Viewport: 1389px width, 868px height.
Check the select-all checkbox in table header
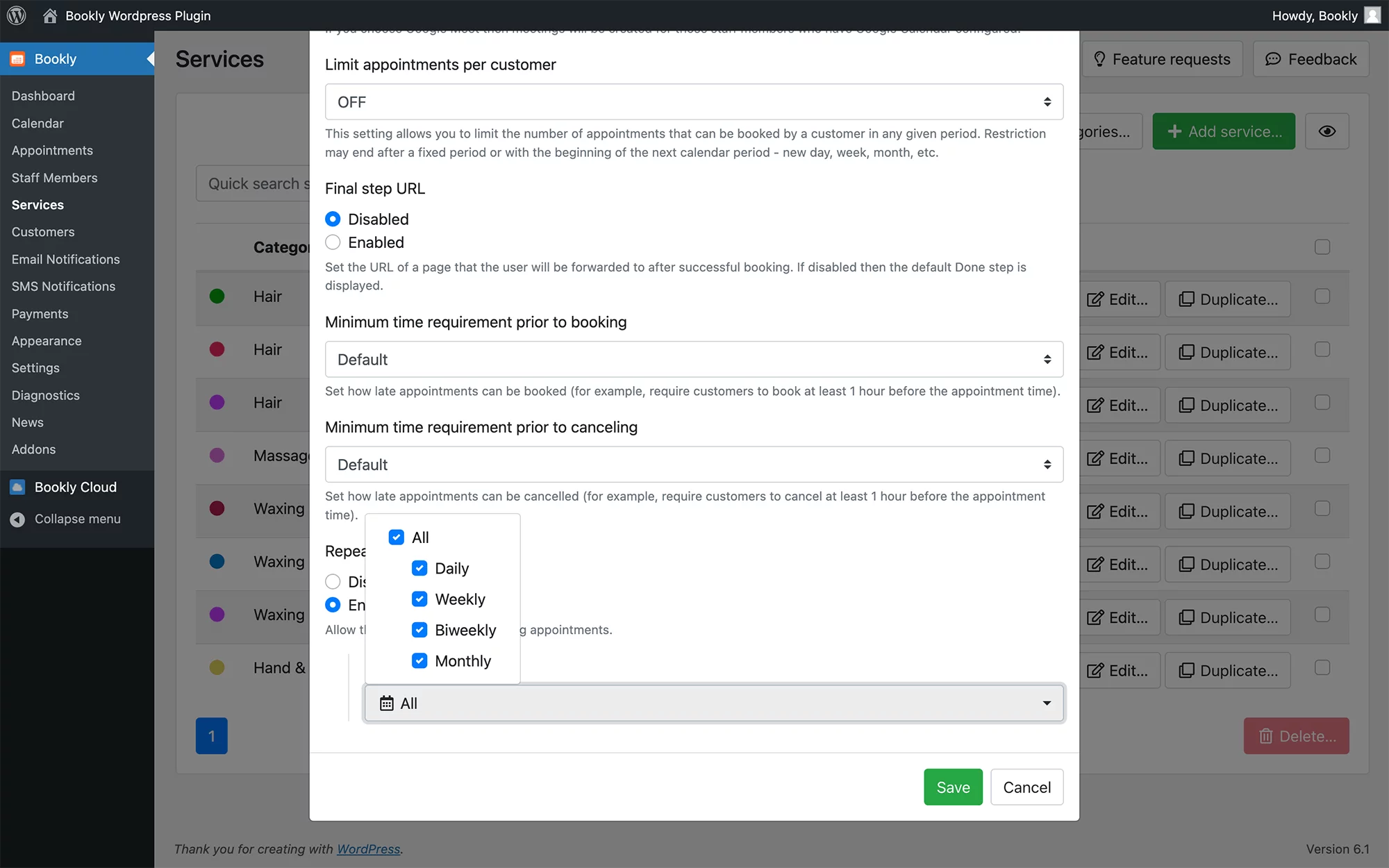1322,247
